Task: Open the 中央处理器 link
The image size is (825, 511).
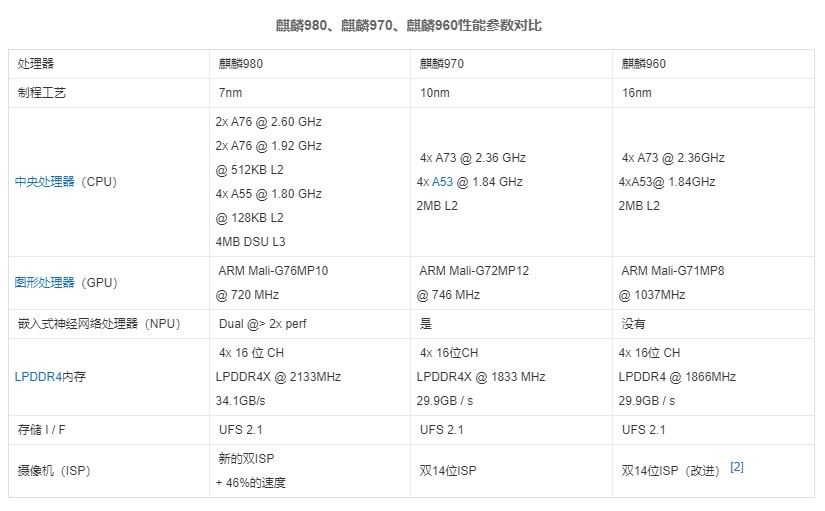Action: [x=45, y=182]
